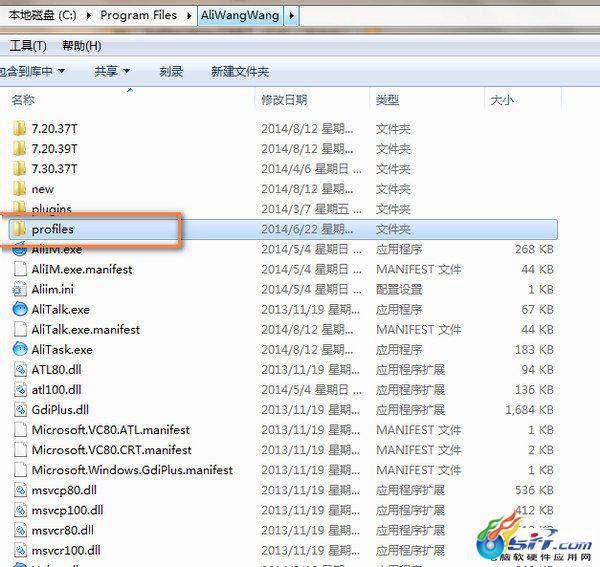Click the GdiPlus.dll file icon

pos(20,410)
